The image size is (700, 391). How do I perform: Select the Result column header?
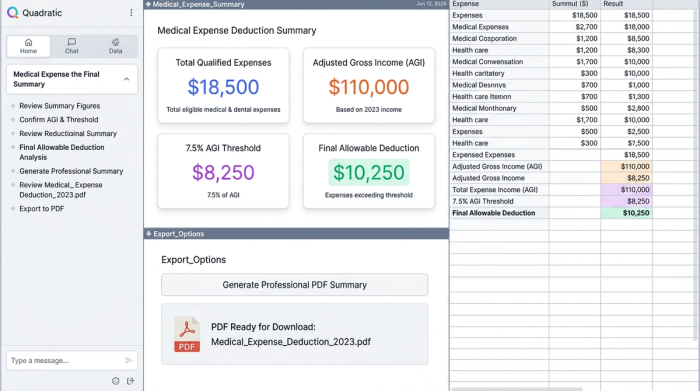tap(626, 4)
